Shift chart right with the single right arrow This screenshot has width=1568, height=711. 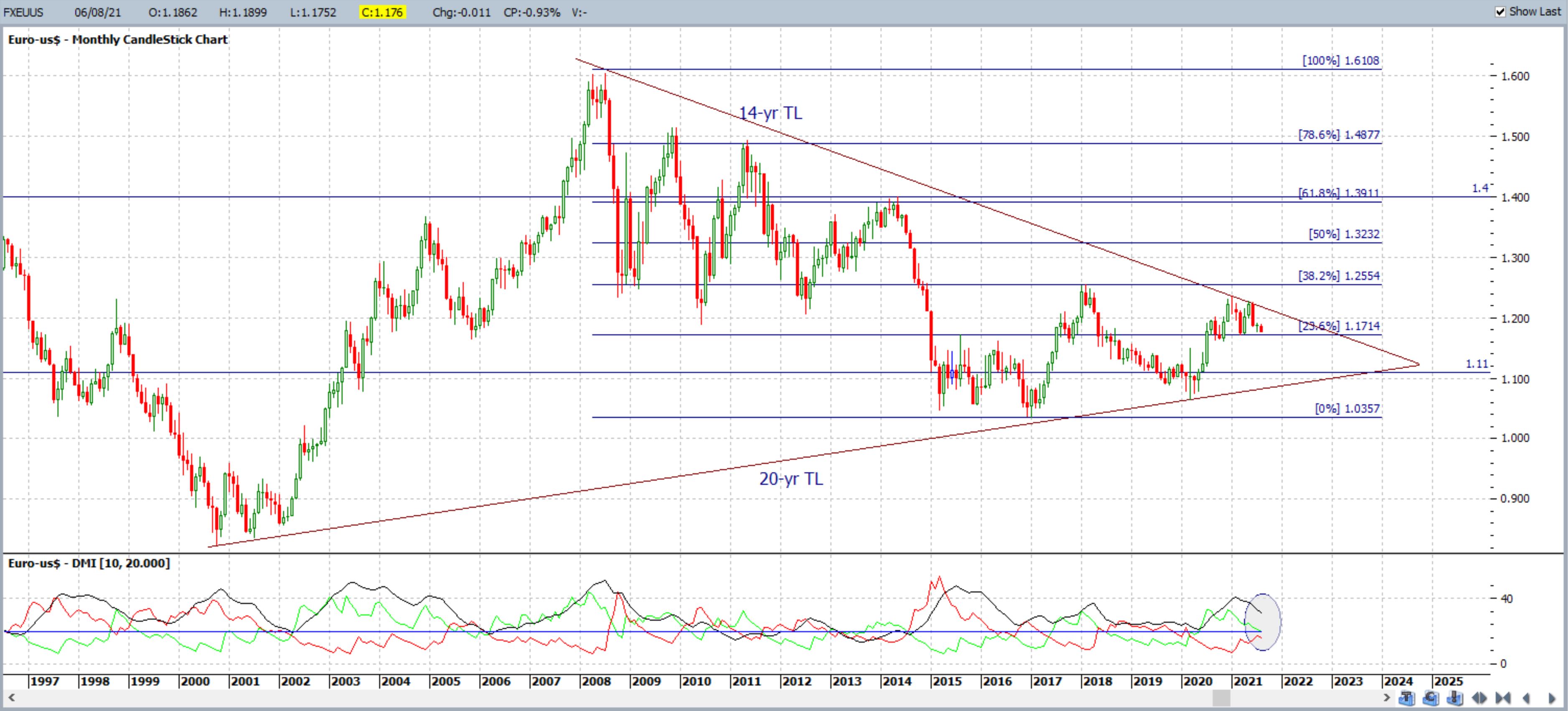point(1552,698)
